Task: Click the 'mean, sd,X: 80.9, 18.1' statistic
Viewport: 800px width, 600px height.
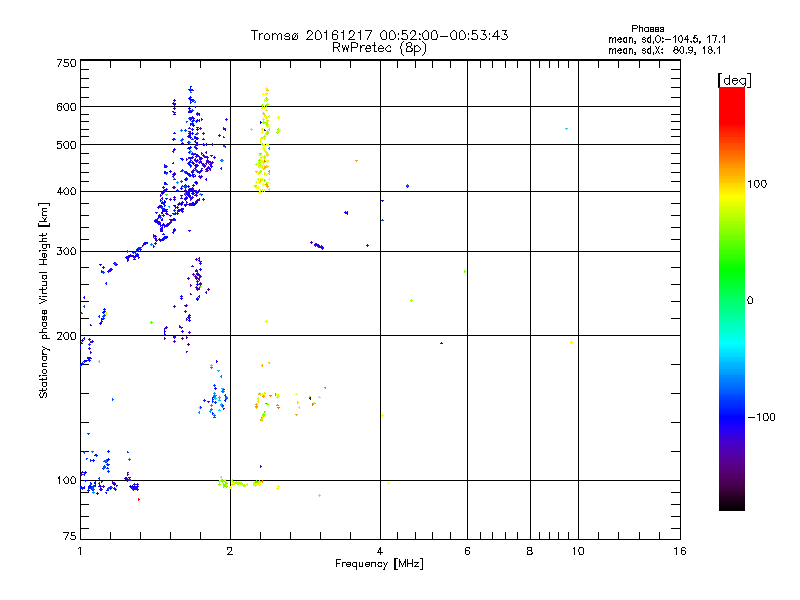Action: coord(664,51)
